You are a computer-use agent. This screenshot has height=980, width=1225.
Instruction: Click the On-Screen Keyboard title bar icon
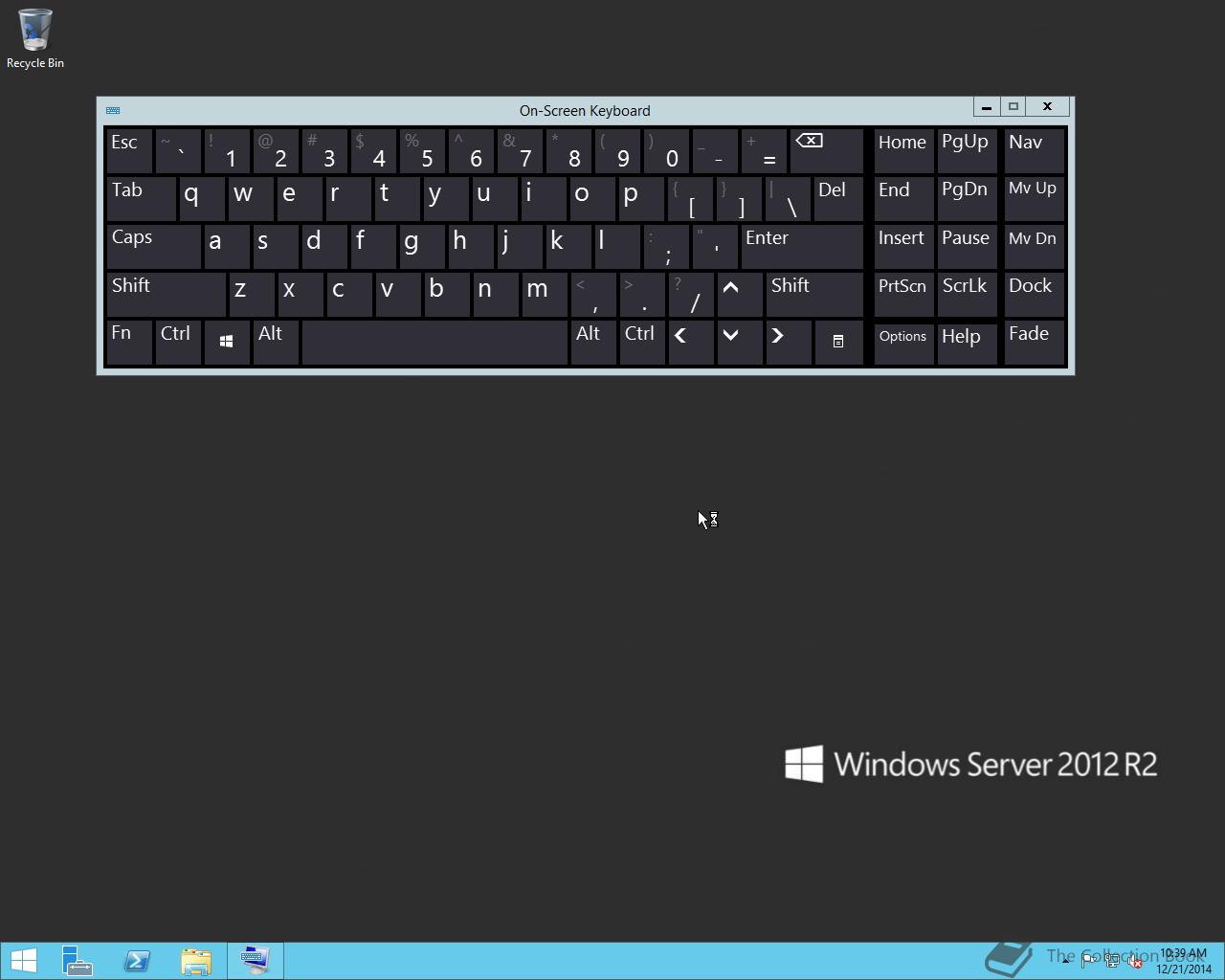pyautogui.click(x=113, y=110)
